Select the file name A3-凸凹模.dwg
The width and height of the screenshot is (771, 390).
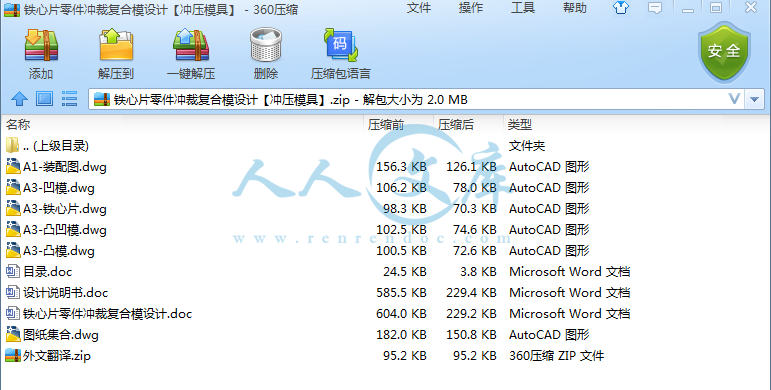tap(65, 230)
